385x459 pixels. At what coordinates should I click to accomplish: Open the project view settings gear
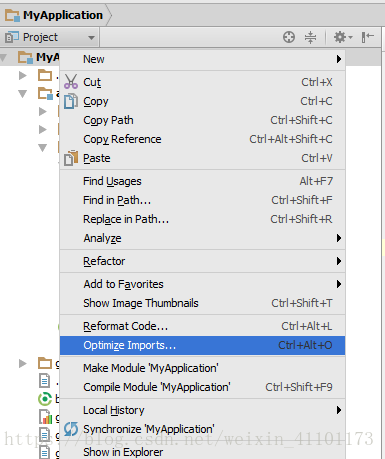(343, 37)
